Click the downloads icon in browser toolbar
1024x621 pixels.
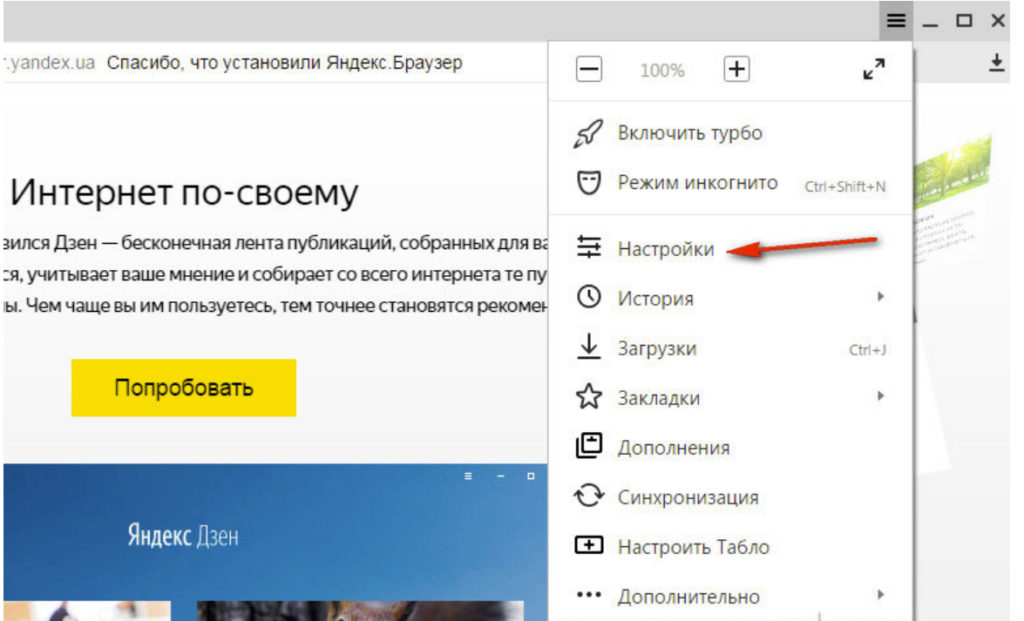click(x=996, y=63)
